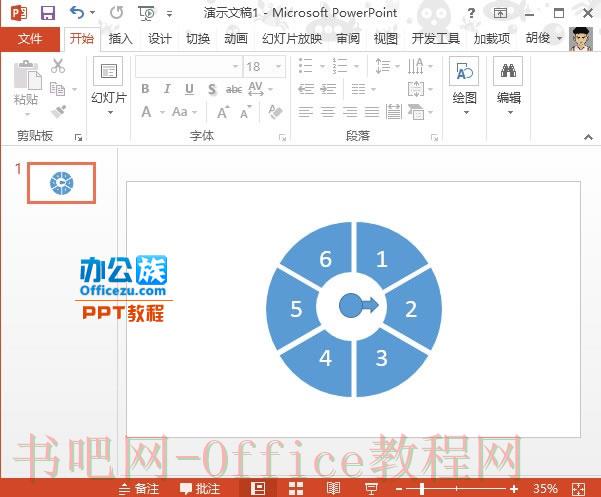Viewport: 601px width, 497px height.
Task: Click the Undo arrow icon
Action: coord(78,13)
